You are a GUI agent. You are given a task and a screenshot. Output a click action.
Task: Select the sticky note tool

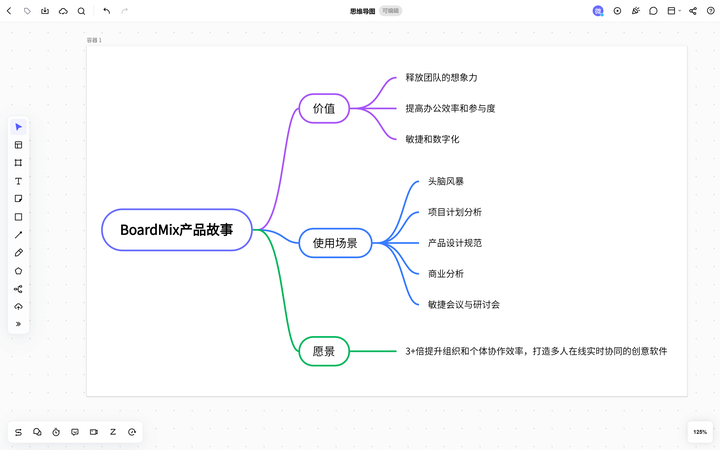[18, 199]
